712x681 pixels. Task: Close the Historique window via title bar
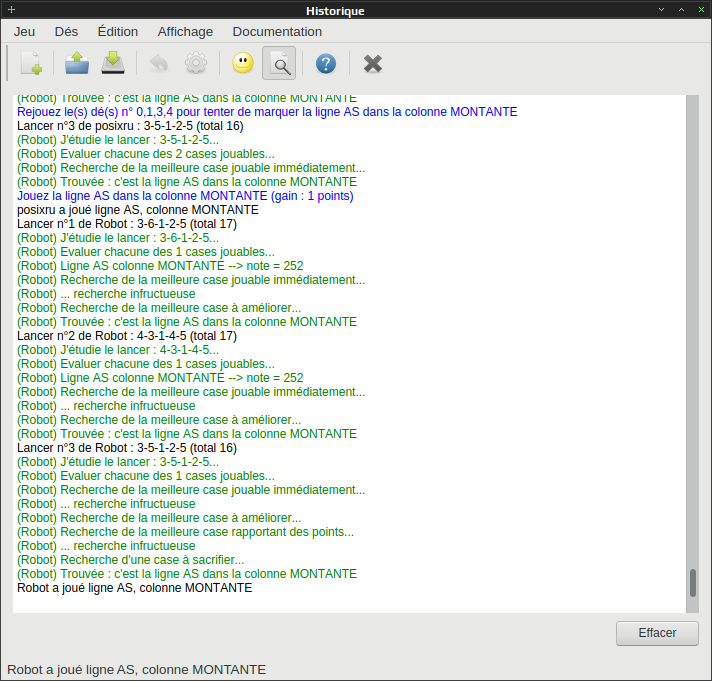coord(702,10)
